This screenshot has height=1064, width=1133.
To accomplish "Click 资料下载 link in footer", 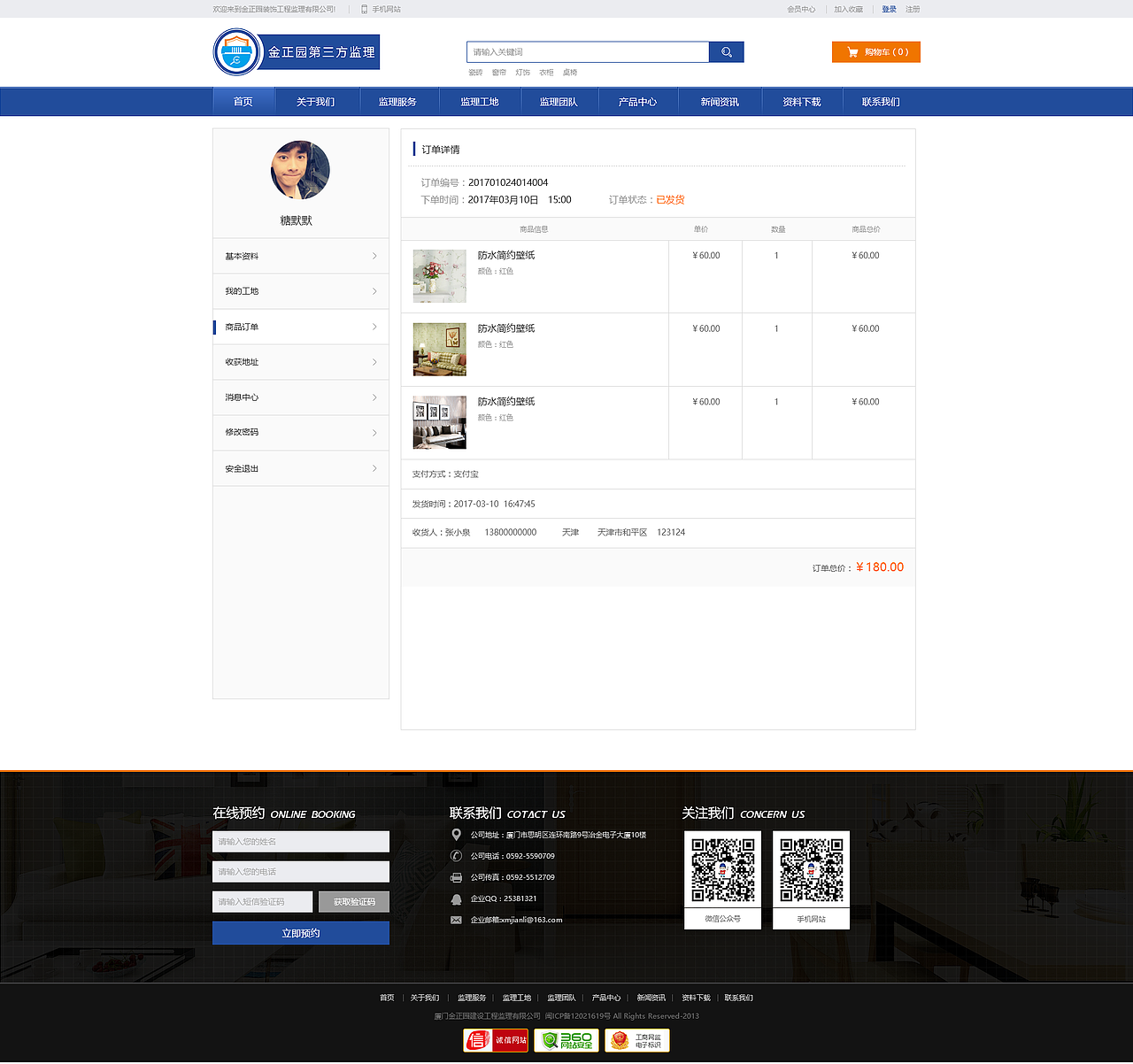I will 696,998.
